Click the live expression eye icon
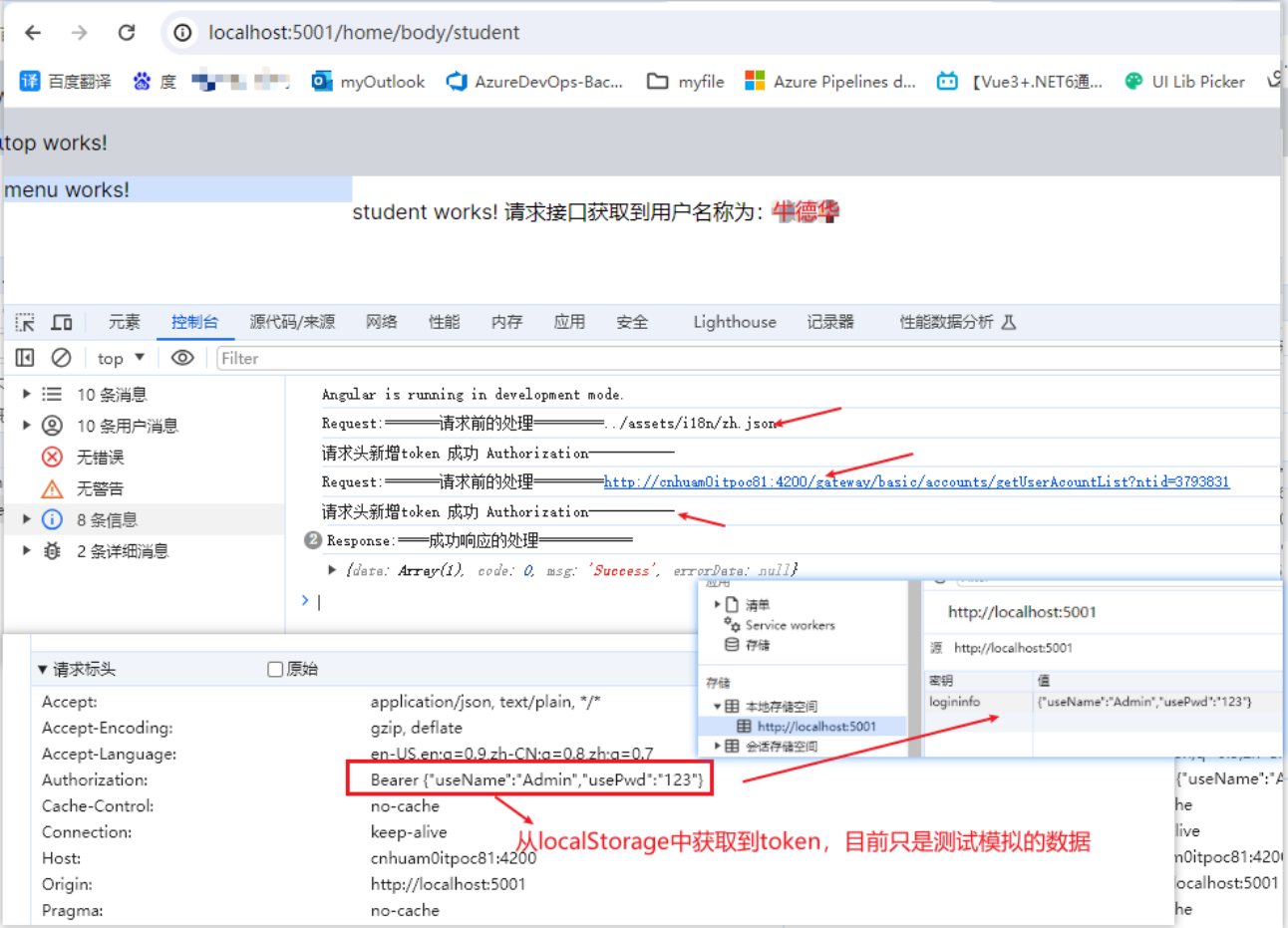This screenshot has width=1288, height=928. [182, 358]
